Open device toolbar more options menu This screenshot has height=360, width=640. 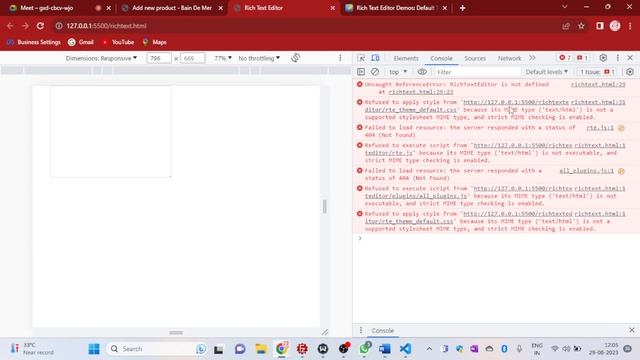click(x=340, y=58)
